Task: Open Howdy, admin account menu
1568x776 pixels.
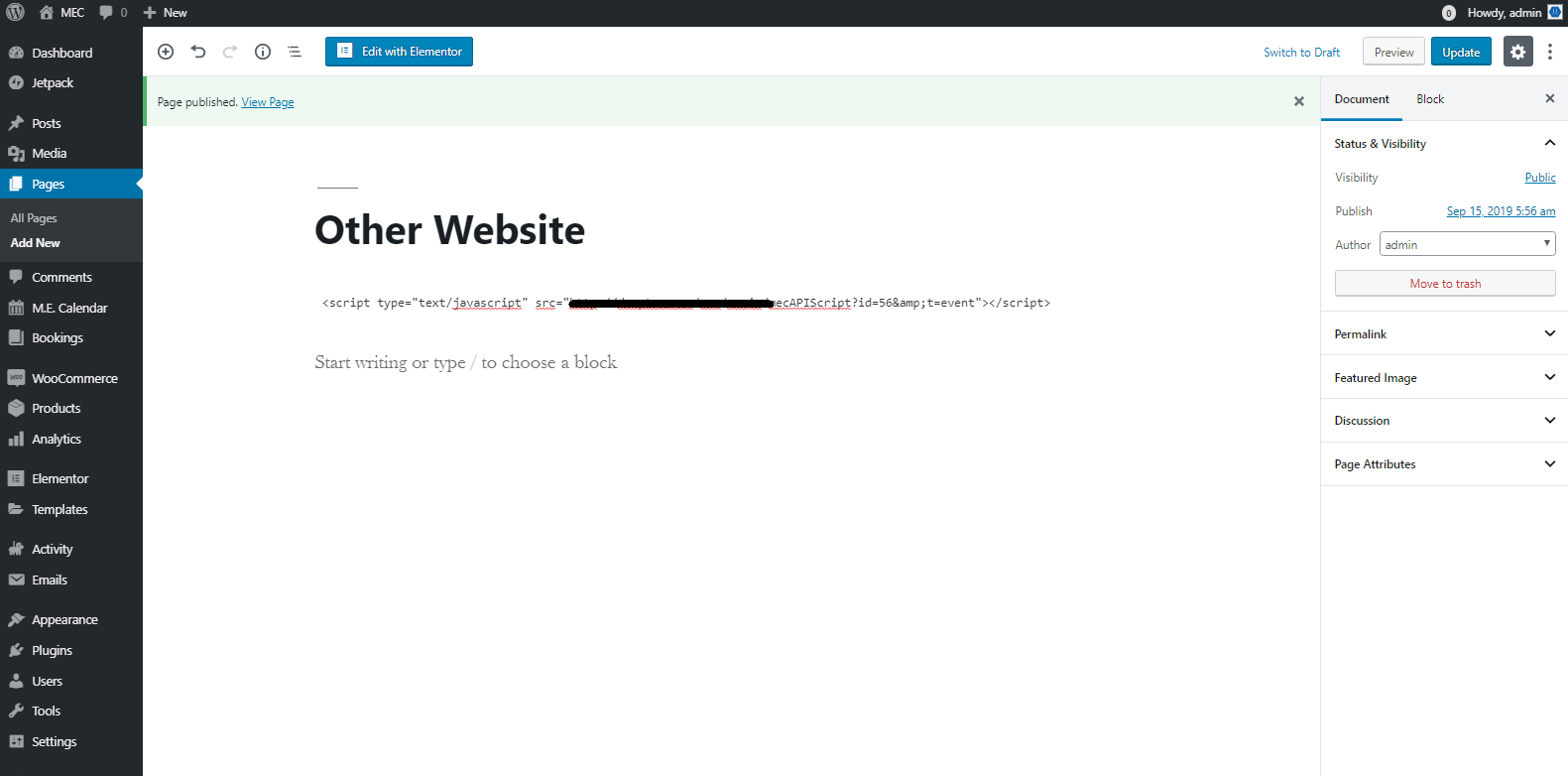Action: [1514, 13]
